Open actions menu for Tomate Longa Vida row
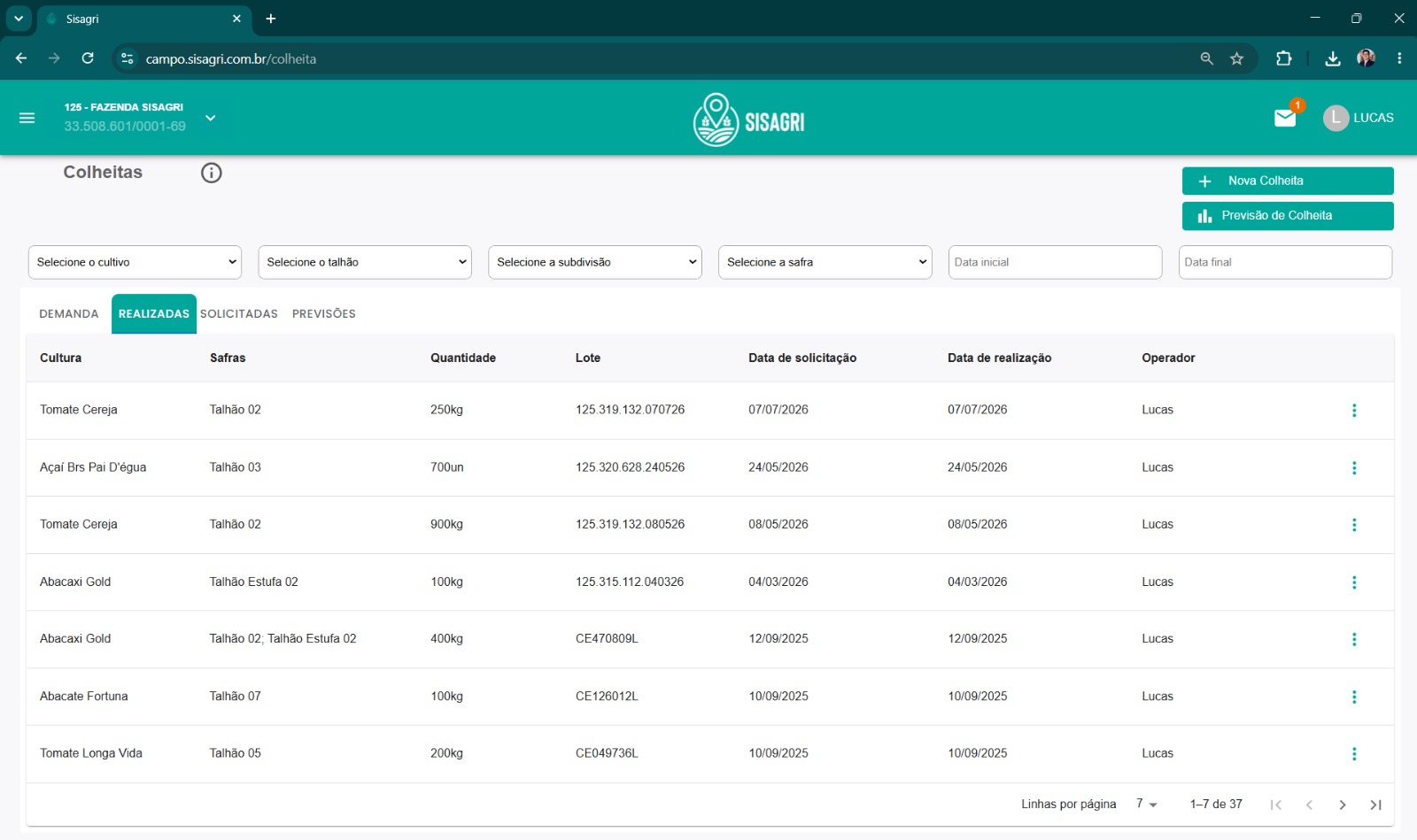The image size is (1417, 840). 1354,753
